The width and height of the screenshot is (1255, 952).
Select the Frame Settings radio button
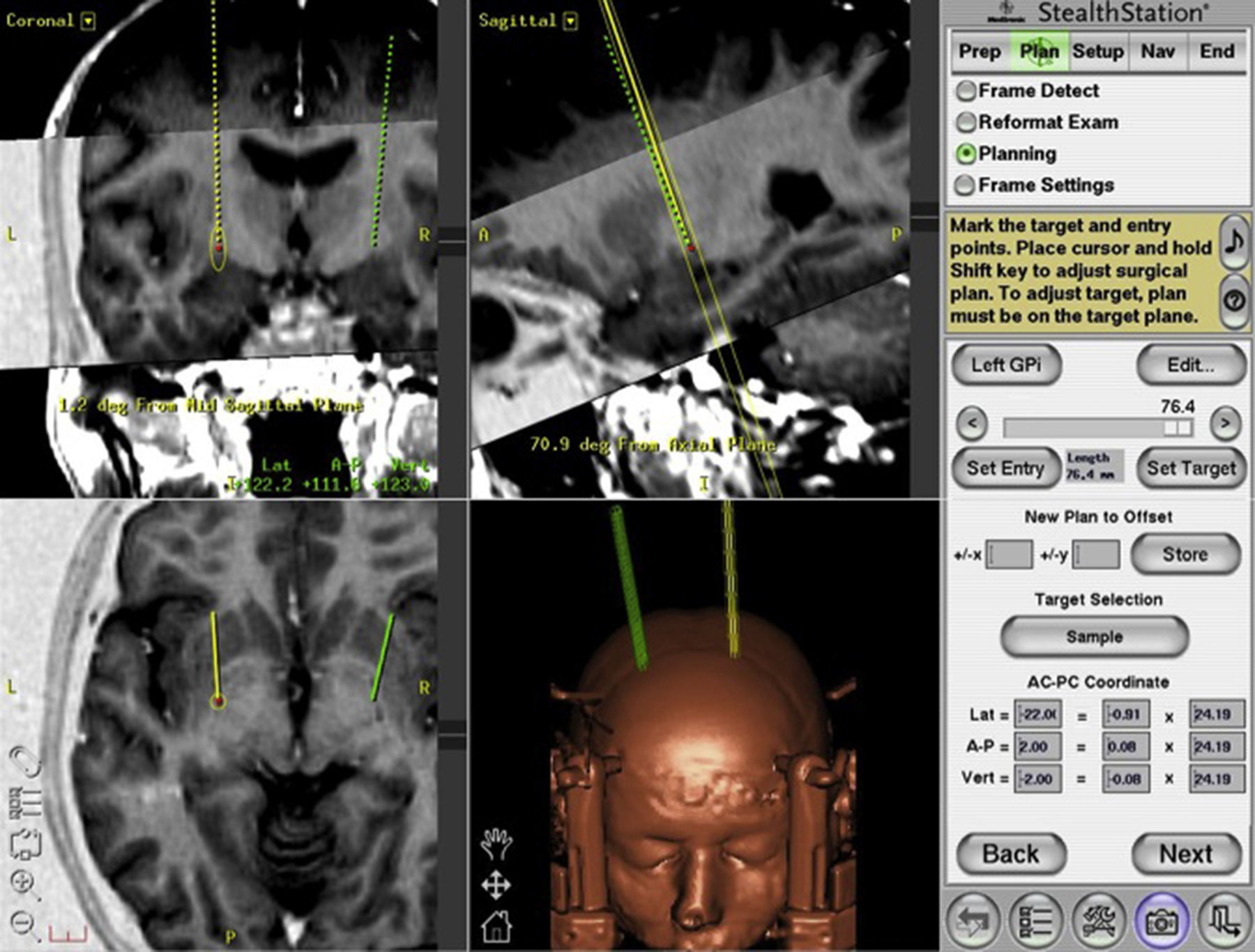[x=966, y=185]
